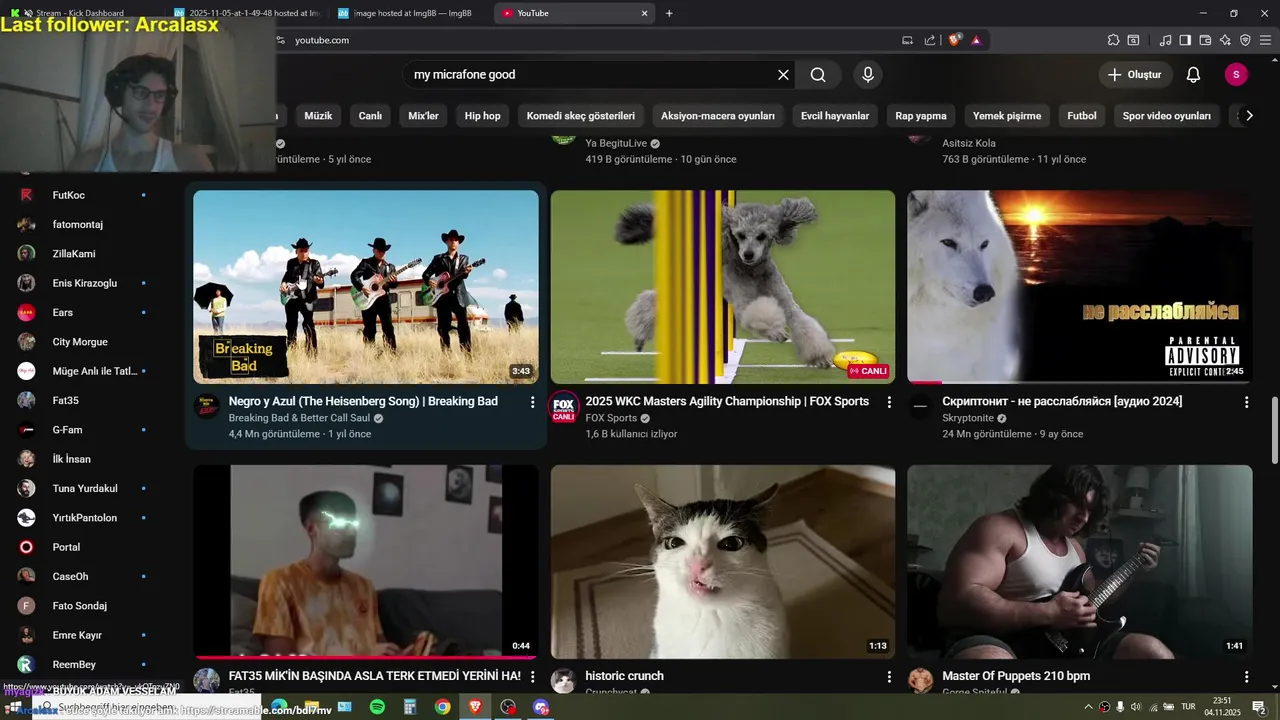This screenshot has height=720, width=1280.
Task: Open the historic crunch cat thumbnail
Action: tap(723, 561)
